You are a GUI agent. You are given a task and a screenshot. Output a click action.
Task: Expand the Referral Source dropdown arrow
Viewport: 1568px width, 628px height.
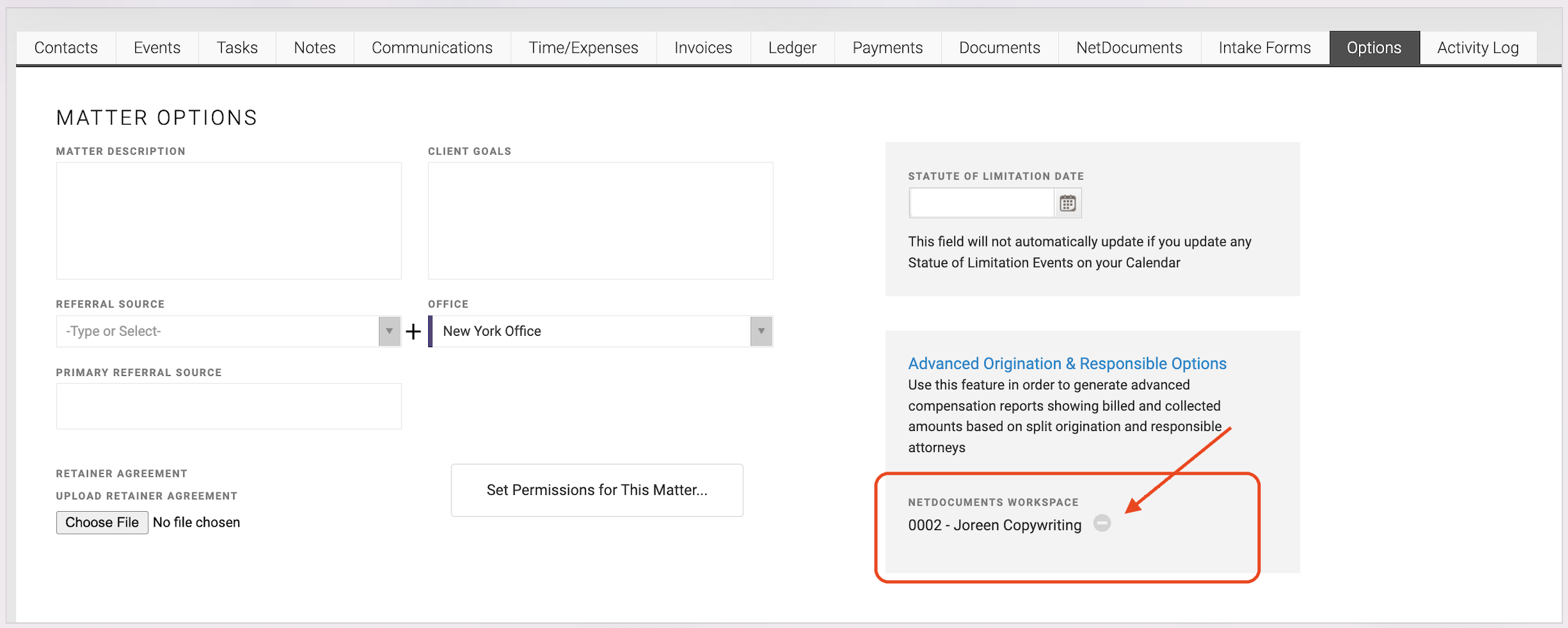pyautogui.click(x=389, y=331)
